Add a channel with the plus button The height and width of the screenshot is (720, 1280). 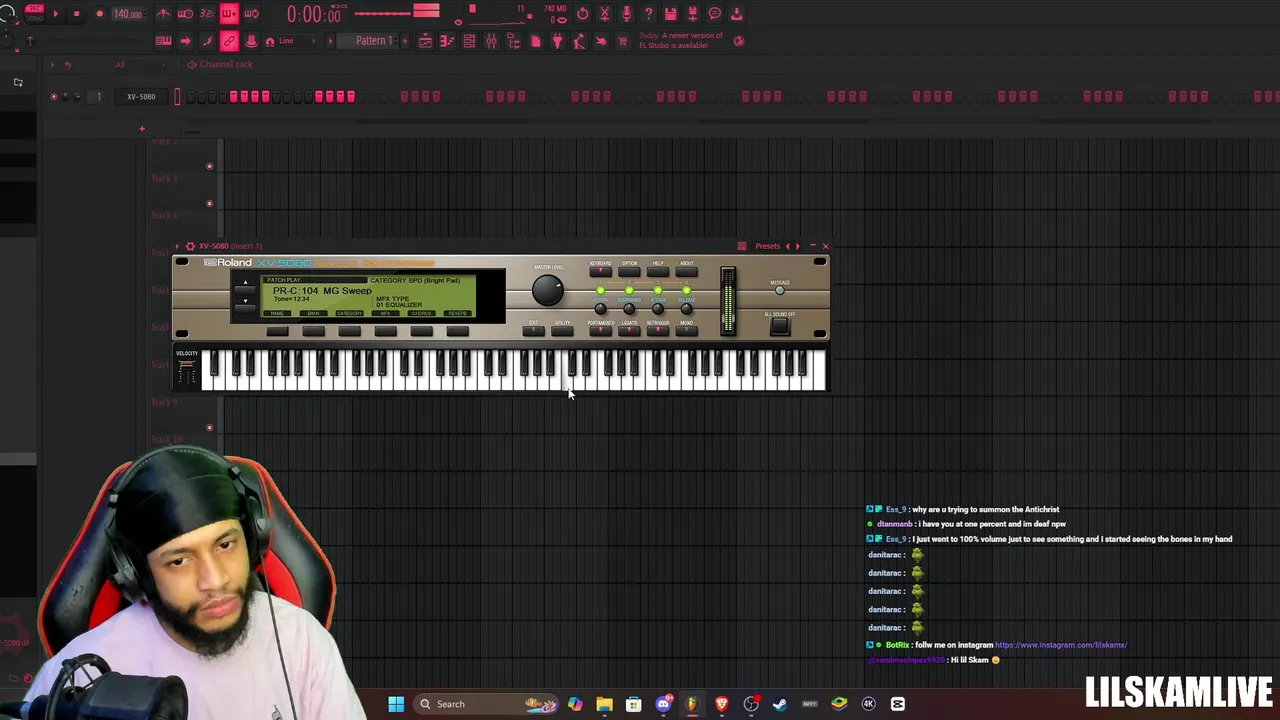pos(142,128)
